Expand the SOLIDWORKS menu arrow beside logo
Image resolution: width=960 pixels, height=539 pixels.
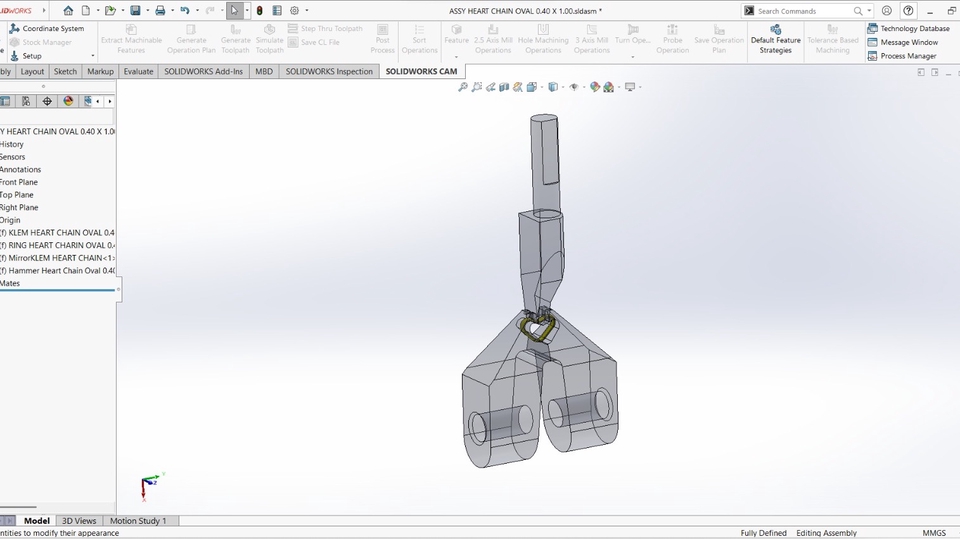43,10
